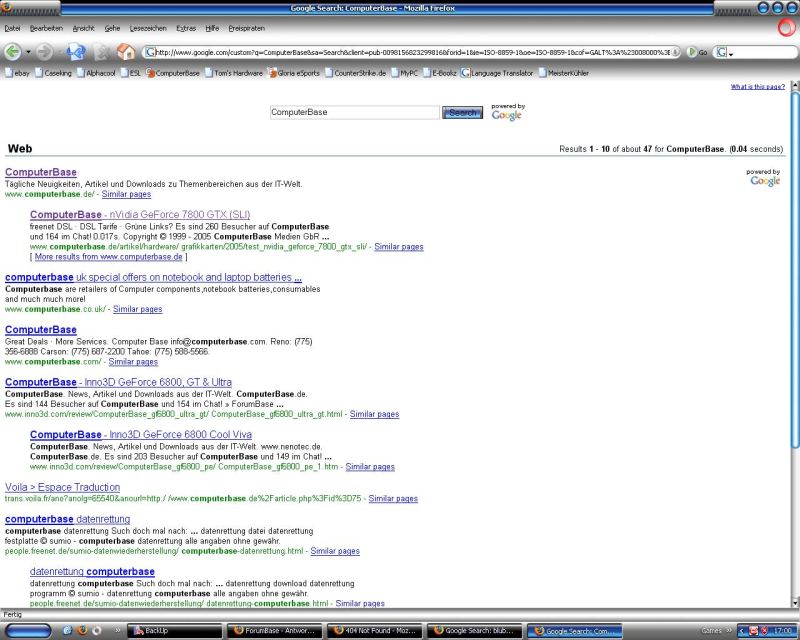Launch Firefox from the quick launch bar

pos(82,631)
